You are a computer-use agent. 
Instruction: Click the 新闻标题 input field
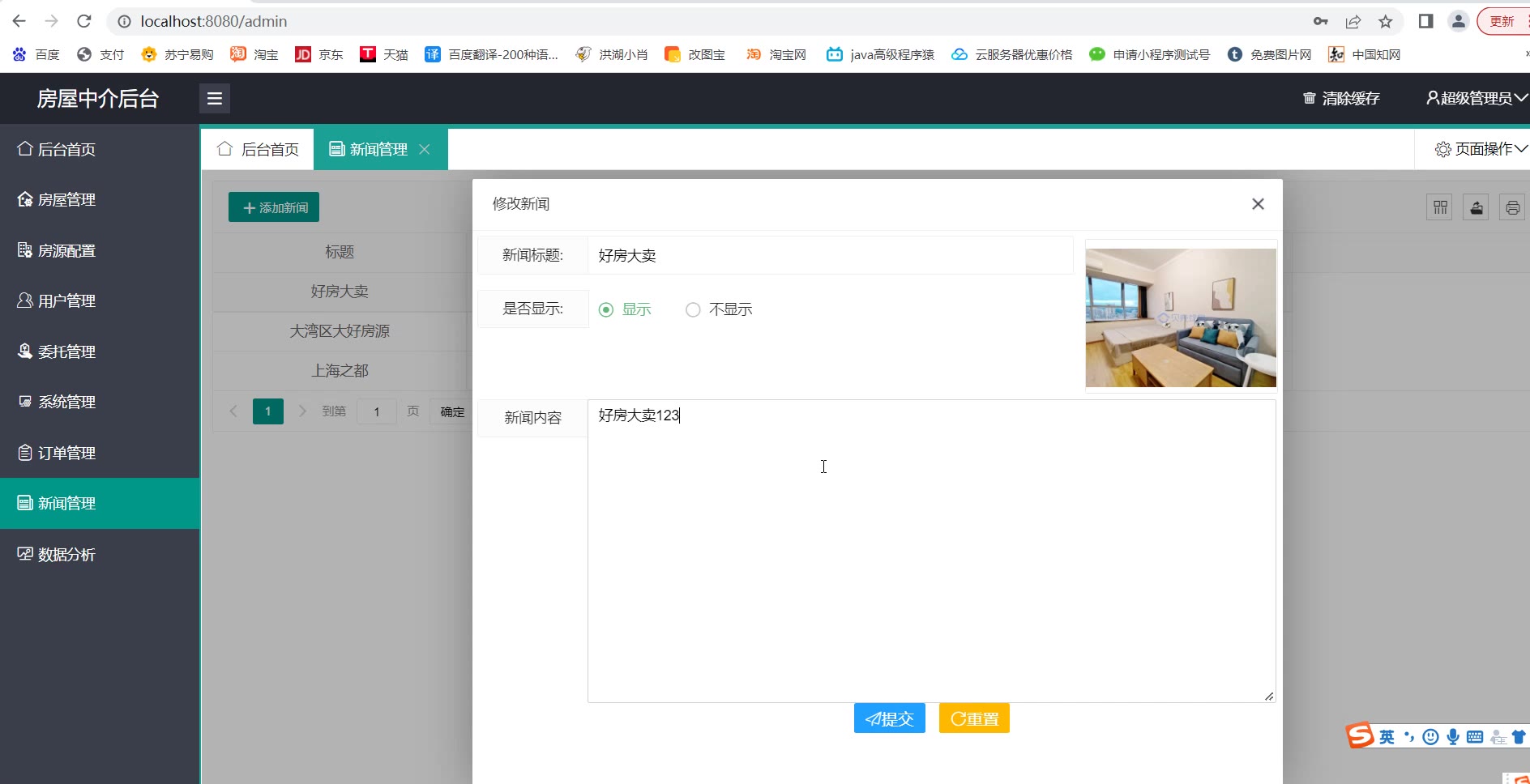830,256
